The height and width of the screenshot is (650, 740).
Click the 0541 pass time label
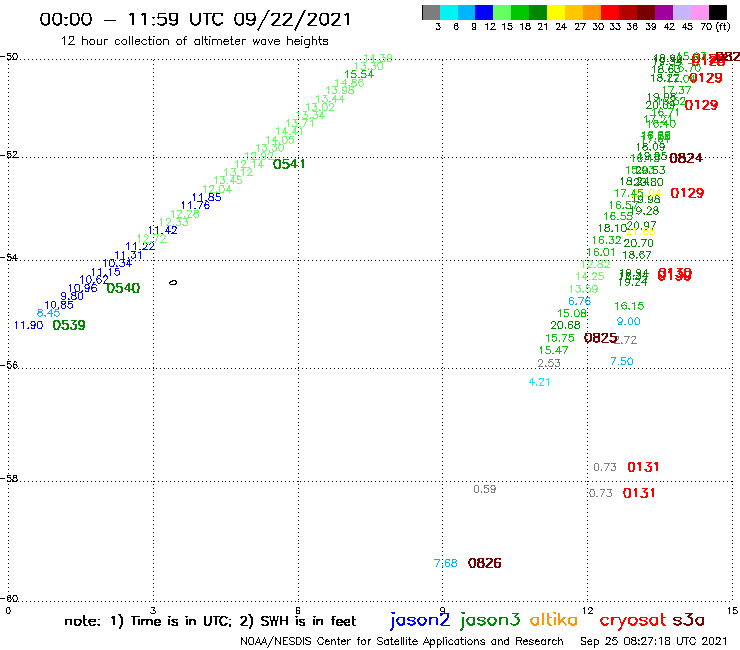point(289,164)
